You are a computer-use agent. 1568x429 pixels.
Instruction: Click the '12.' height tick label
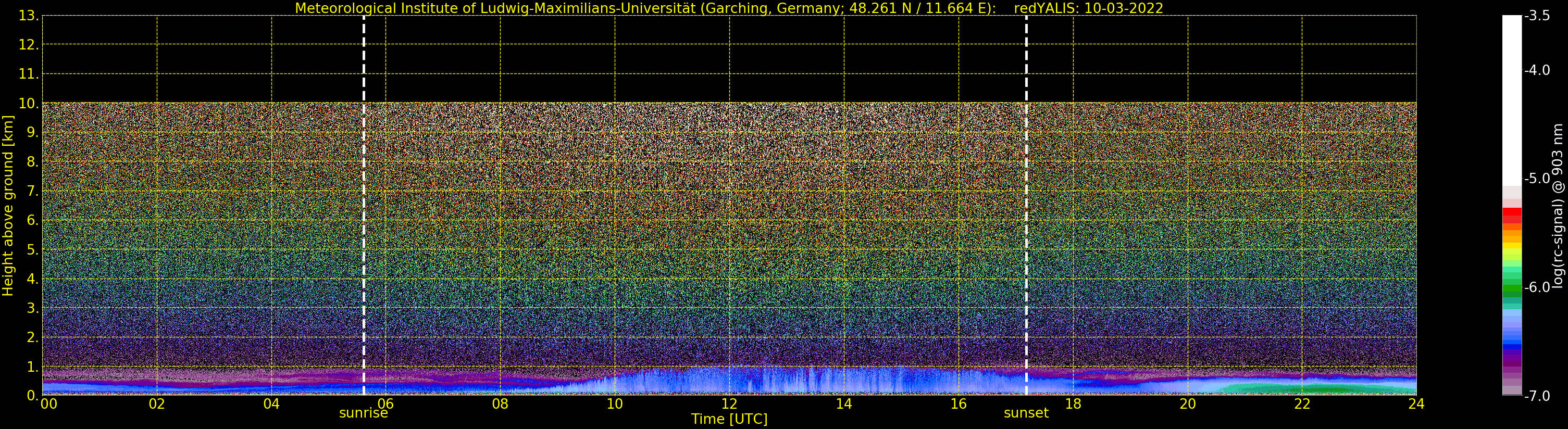[29, 45]
